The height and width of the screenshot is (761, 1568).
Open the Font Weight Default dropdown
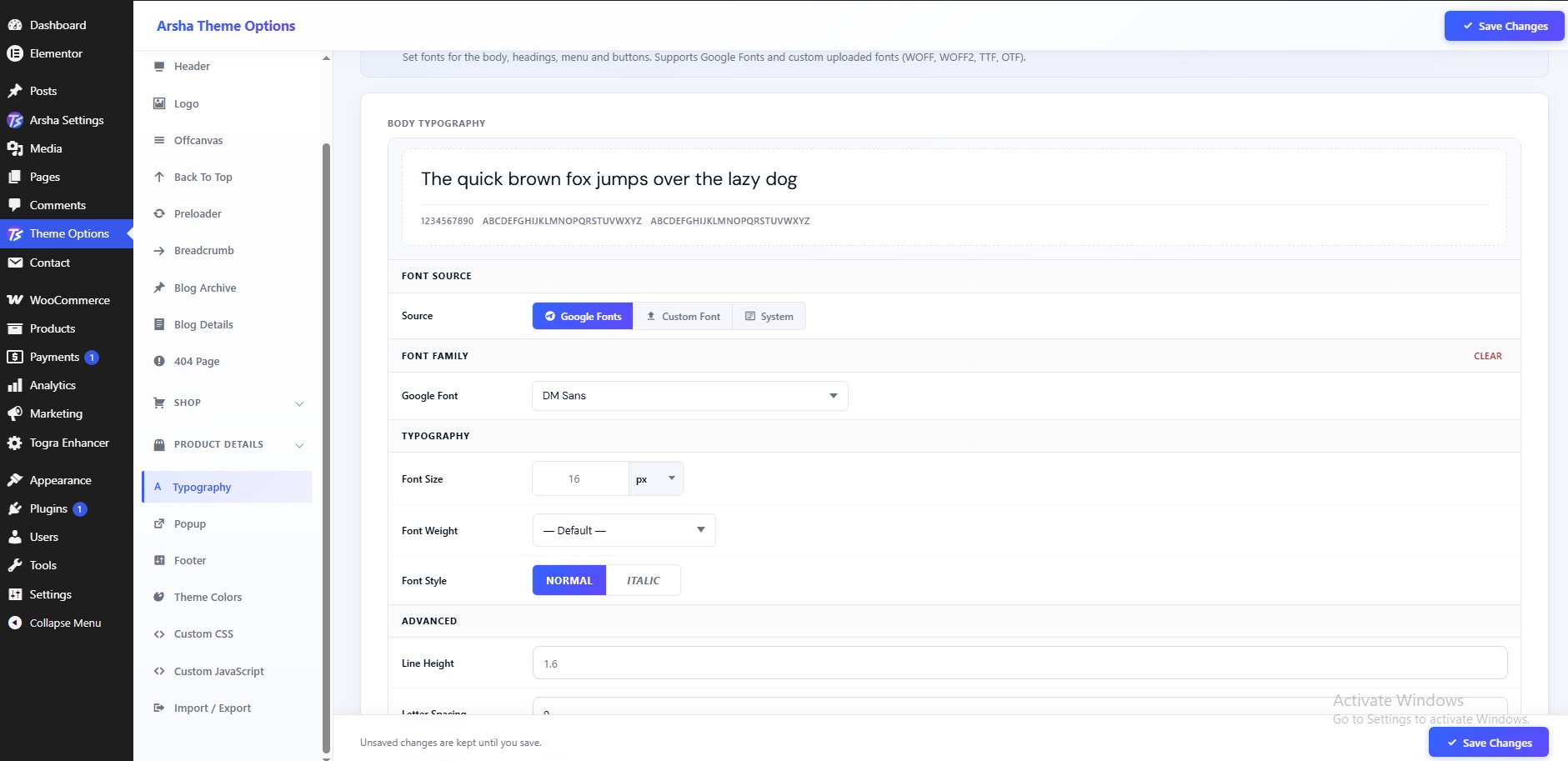coord(624,530)
